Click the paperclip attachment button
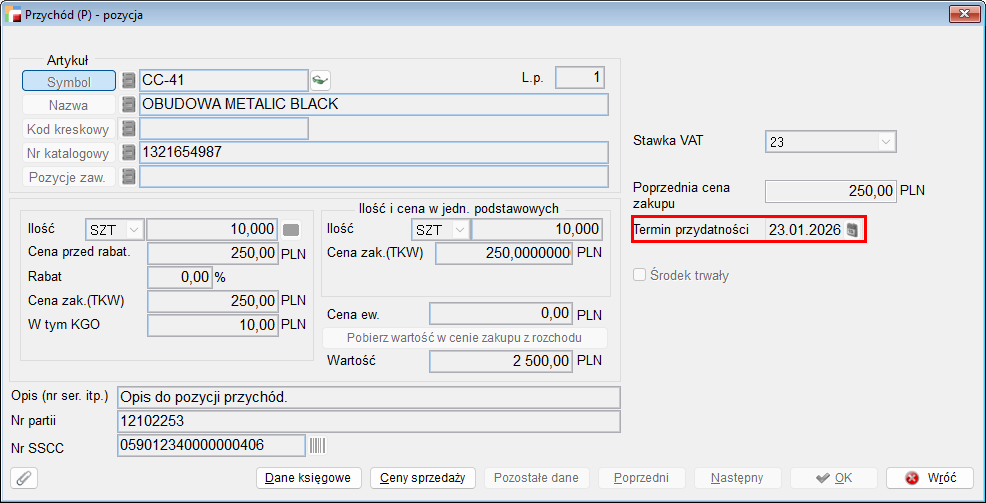 (x=23, y=478)
